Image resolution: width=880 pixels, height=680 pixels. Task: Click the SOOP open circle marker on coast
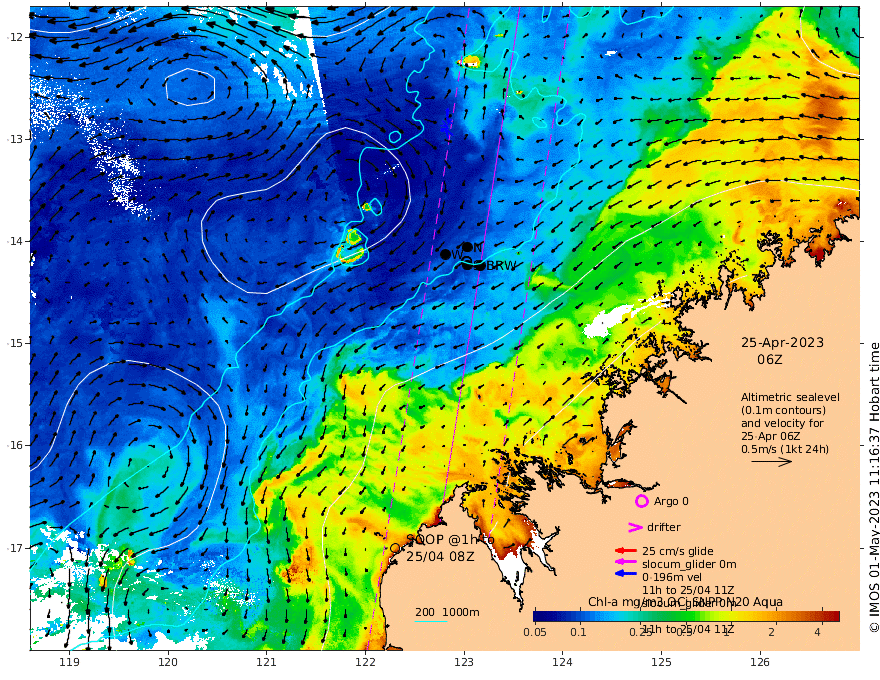click(395, 548)
